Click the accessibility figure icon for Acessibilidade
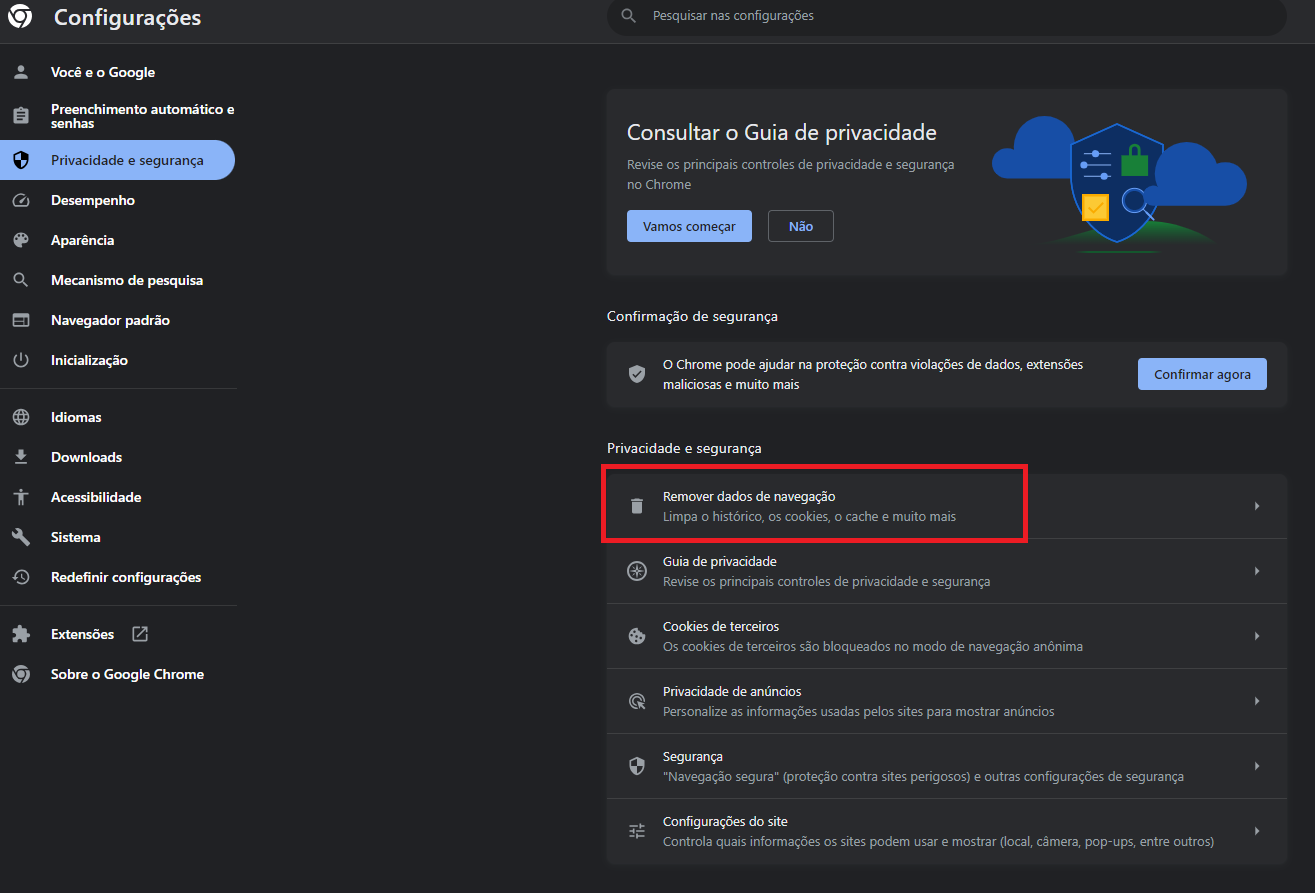Screen dimensions: 1315x893 tap(20, 497)
